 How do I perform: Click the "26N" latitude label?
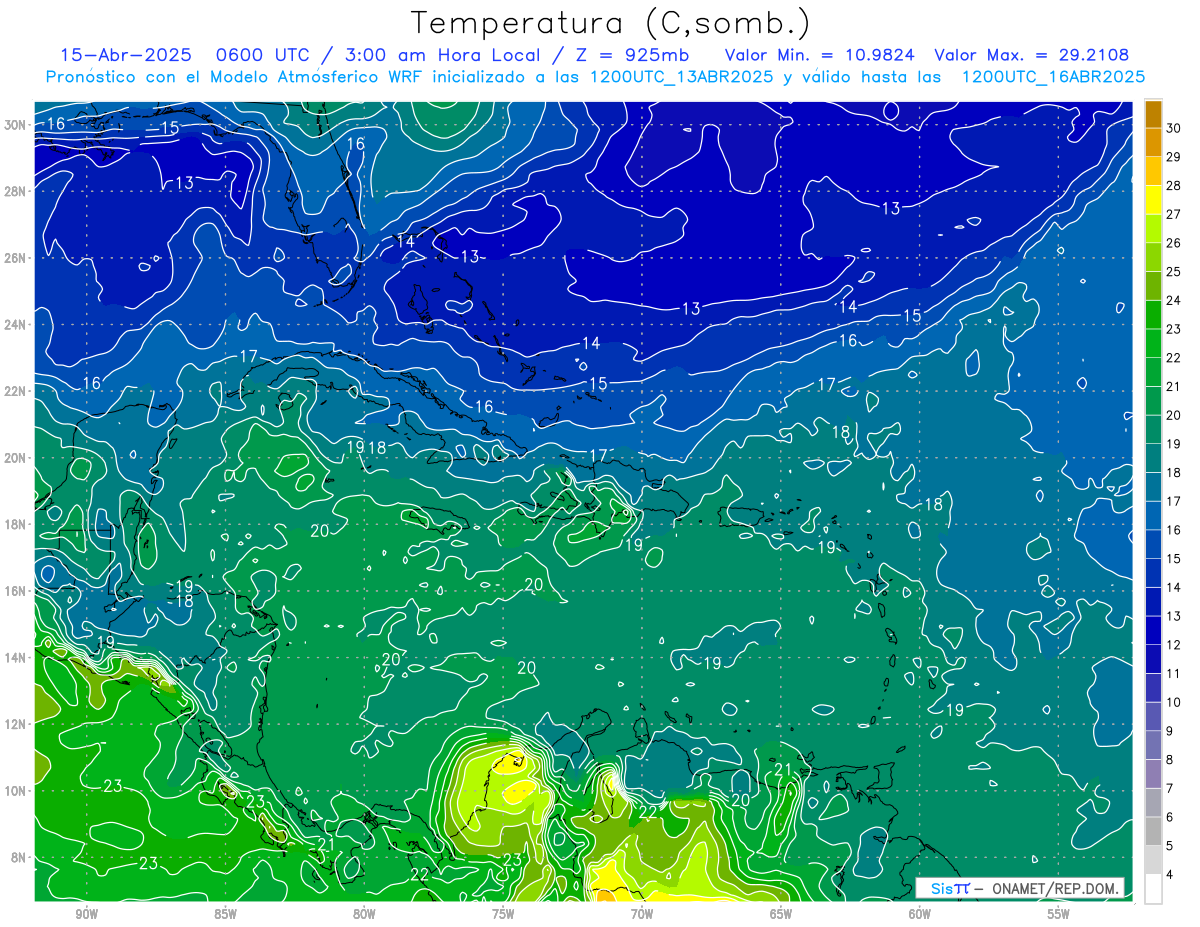15,257
